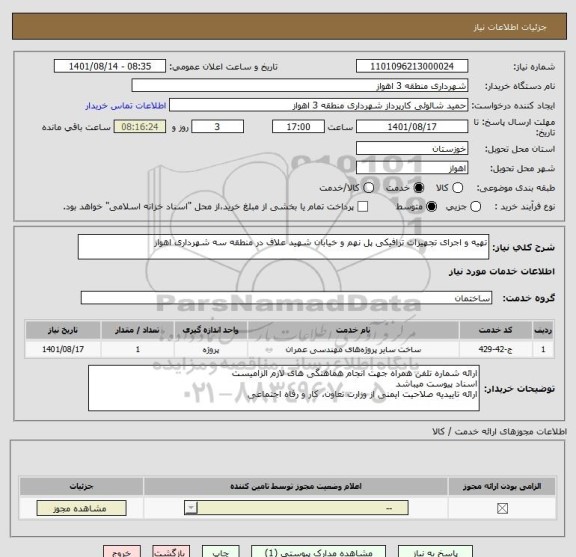Screen dimensions: 576x557
Task: Click the خروج exit button
Action: 122,552
